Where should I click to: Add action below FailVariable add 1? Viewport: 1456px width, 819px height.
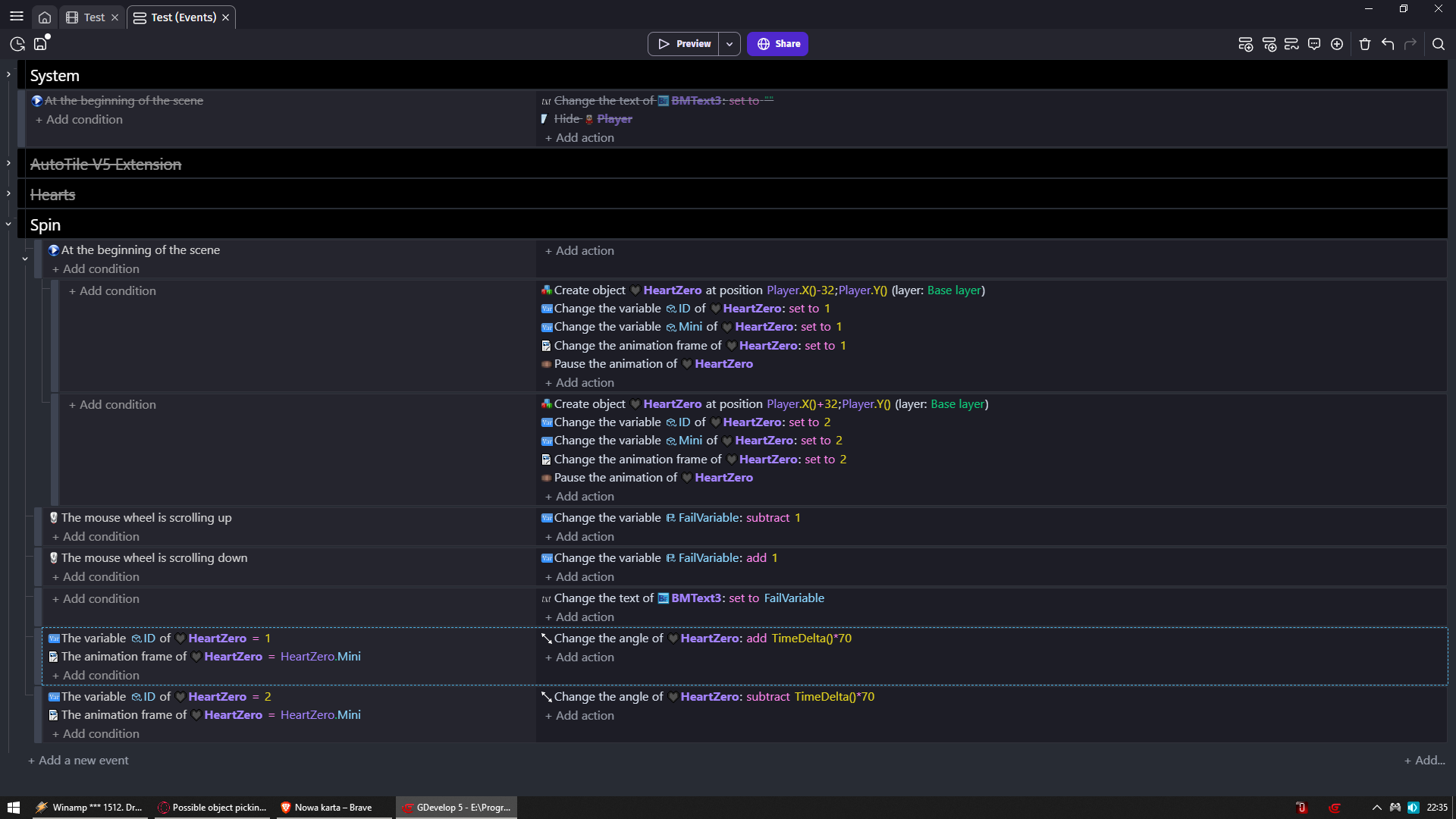[x=579, y=577]
